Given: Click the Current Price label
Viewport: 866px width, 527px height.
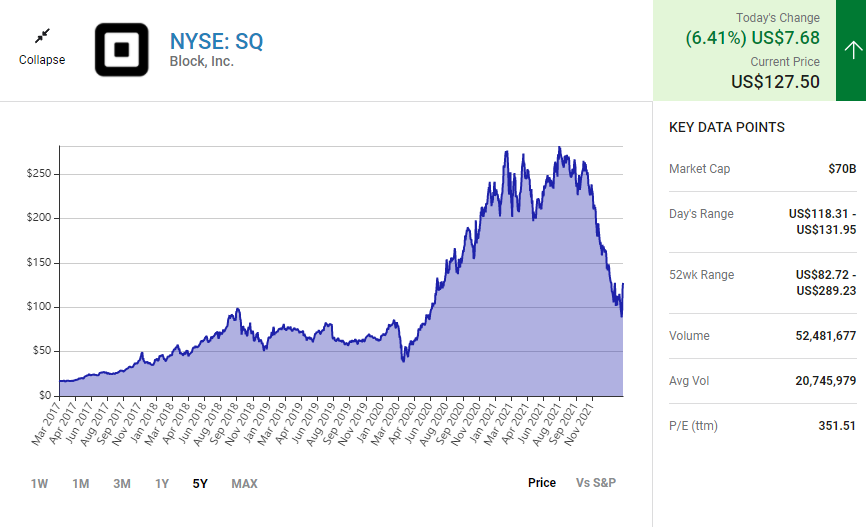Looking at the screenshot, I should (785, 62).
